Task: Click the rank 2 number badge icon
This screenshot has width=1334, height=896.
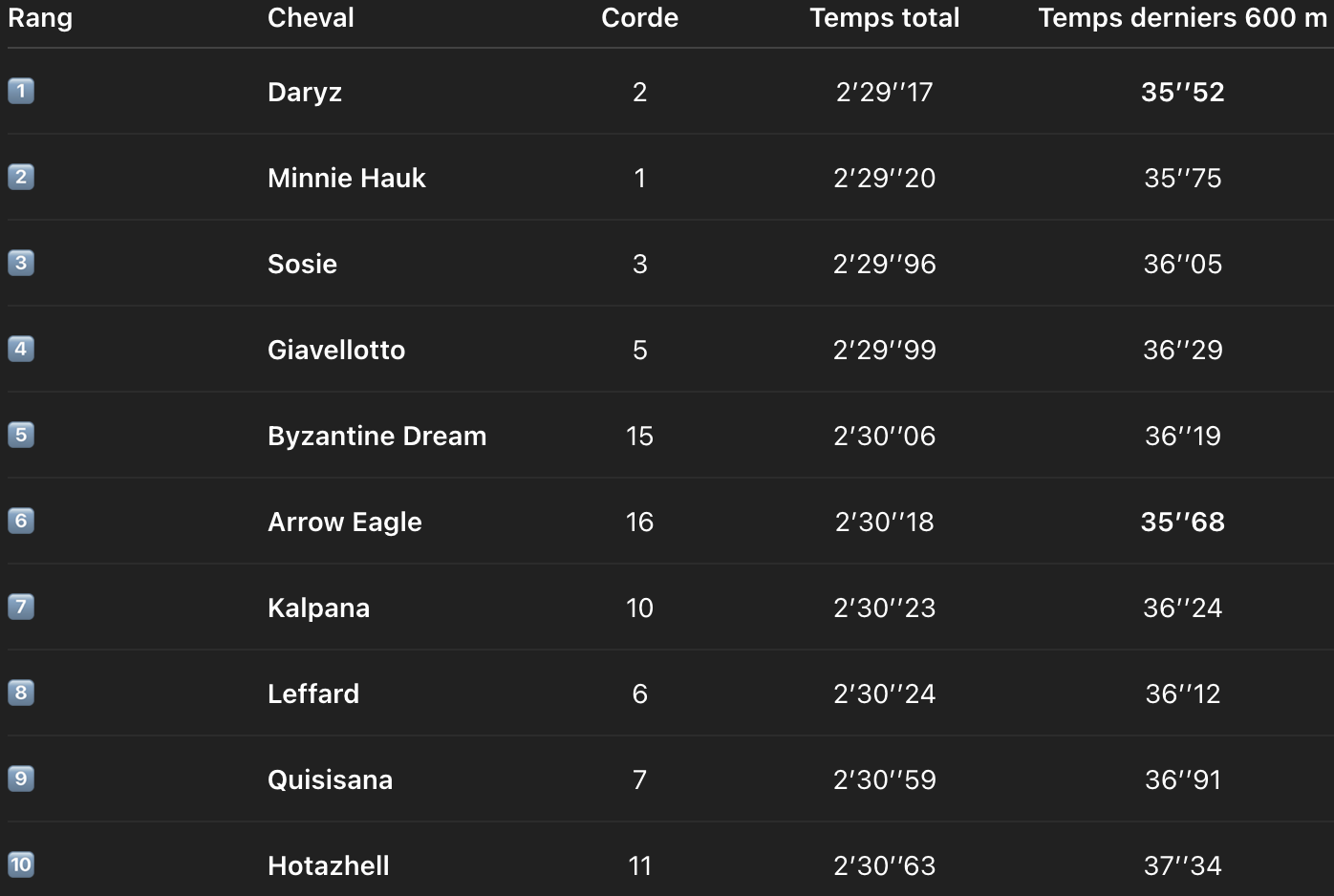Action: click(21, 178)
